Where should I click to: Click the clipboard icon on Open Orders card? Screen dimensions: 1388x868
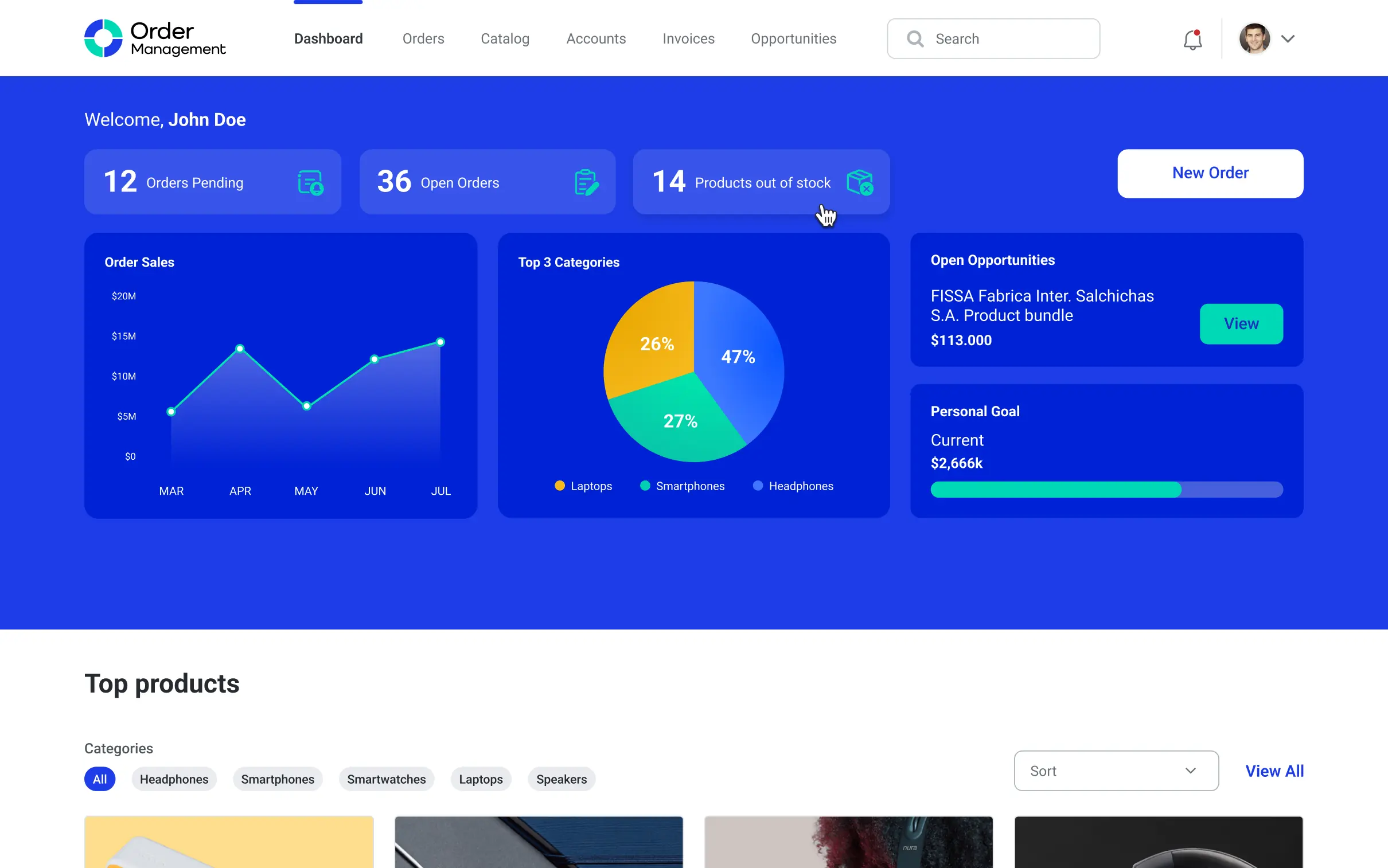(586, 182)
